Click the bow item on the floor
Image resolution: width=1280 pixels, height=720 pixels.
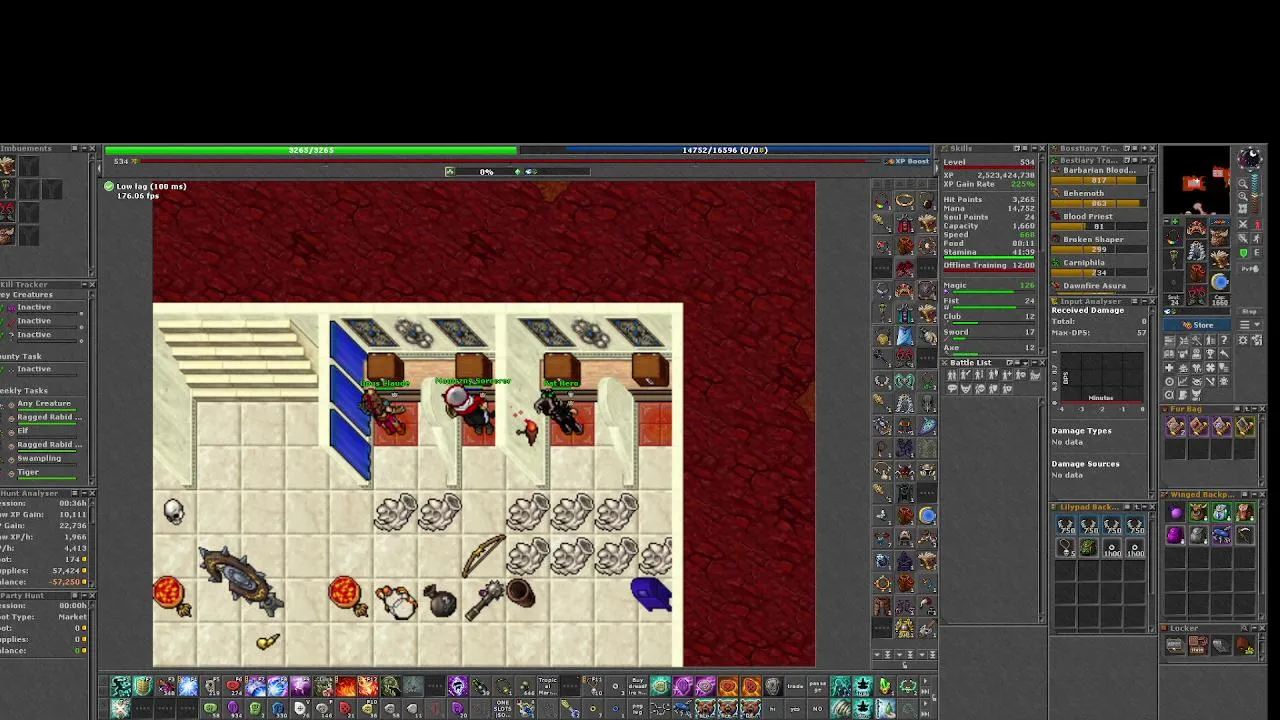[484, 555]
